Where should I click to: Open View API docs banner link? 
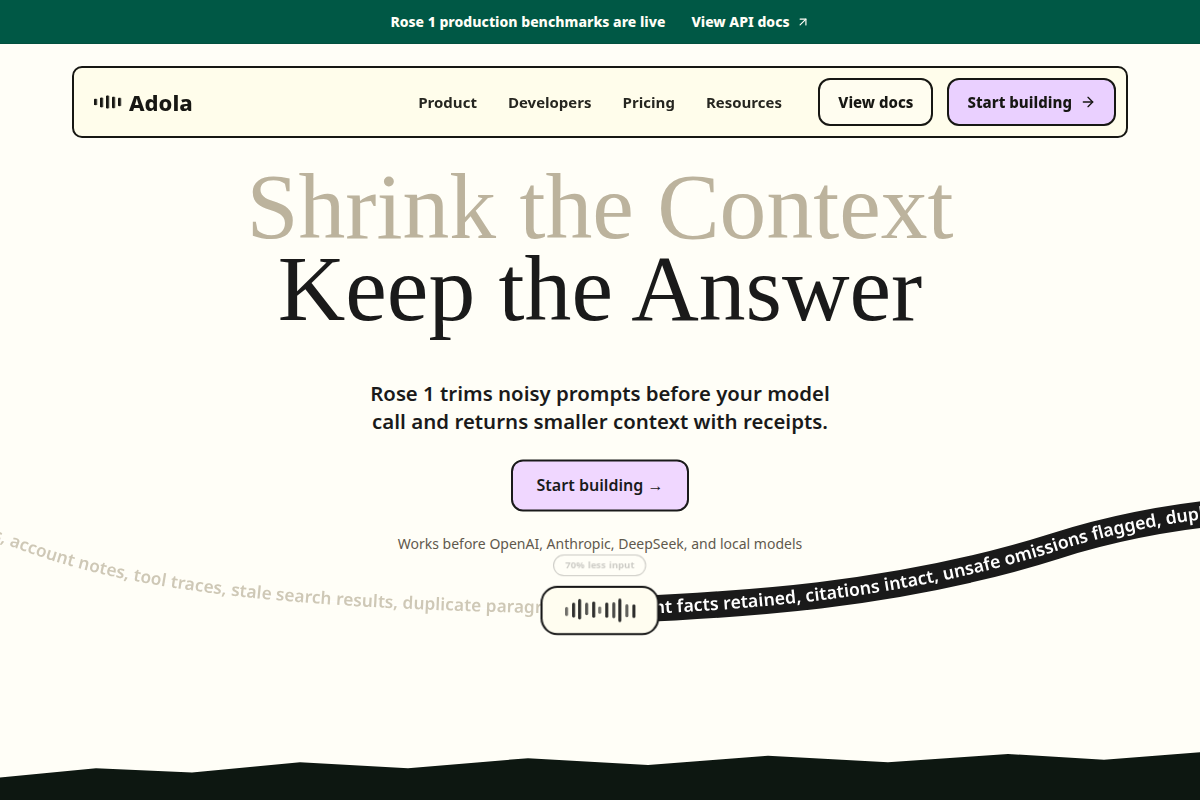click(750, 22)
